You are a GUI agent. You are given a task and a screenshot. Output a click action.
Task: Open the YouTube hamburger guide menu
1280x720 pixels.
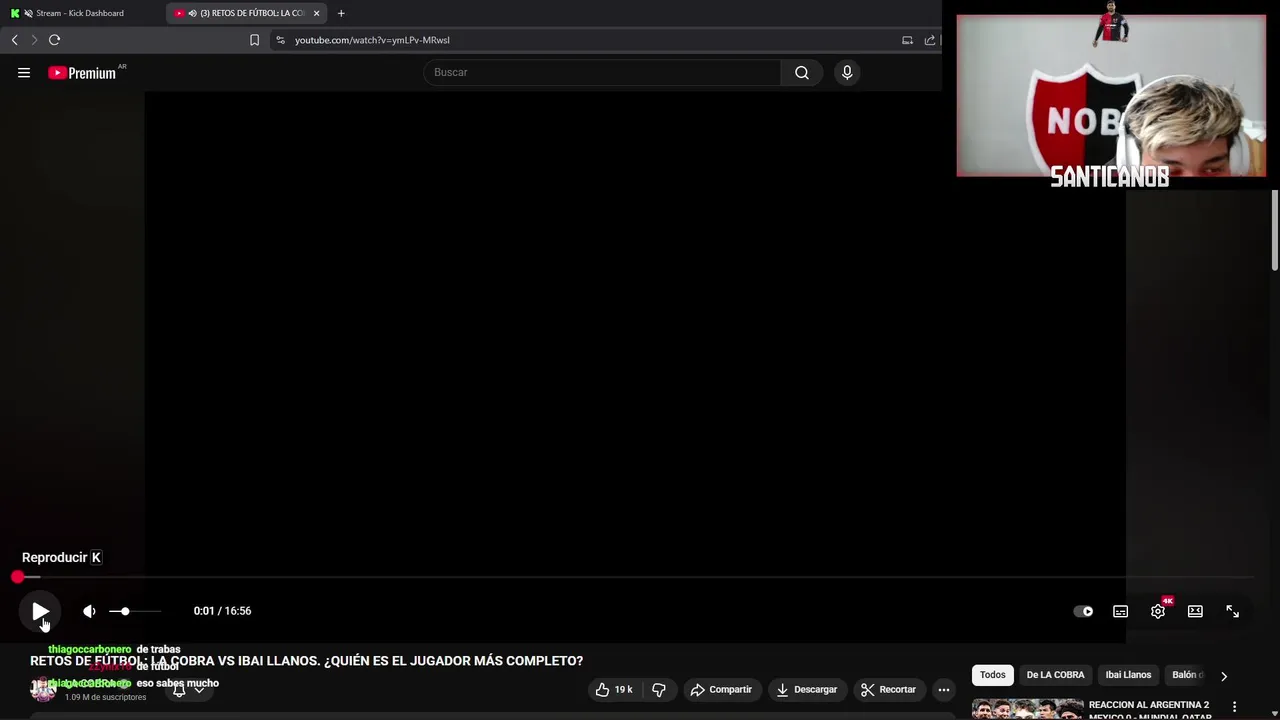24,72
